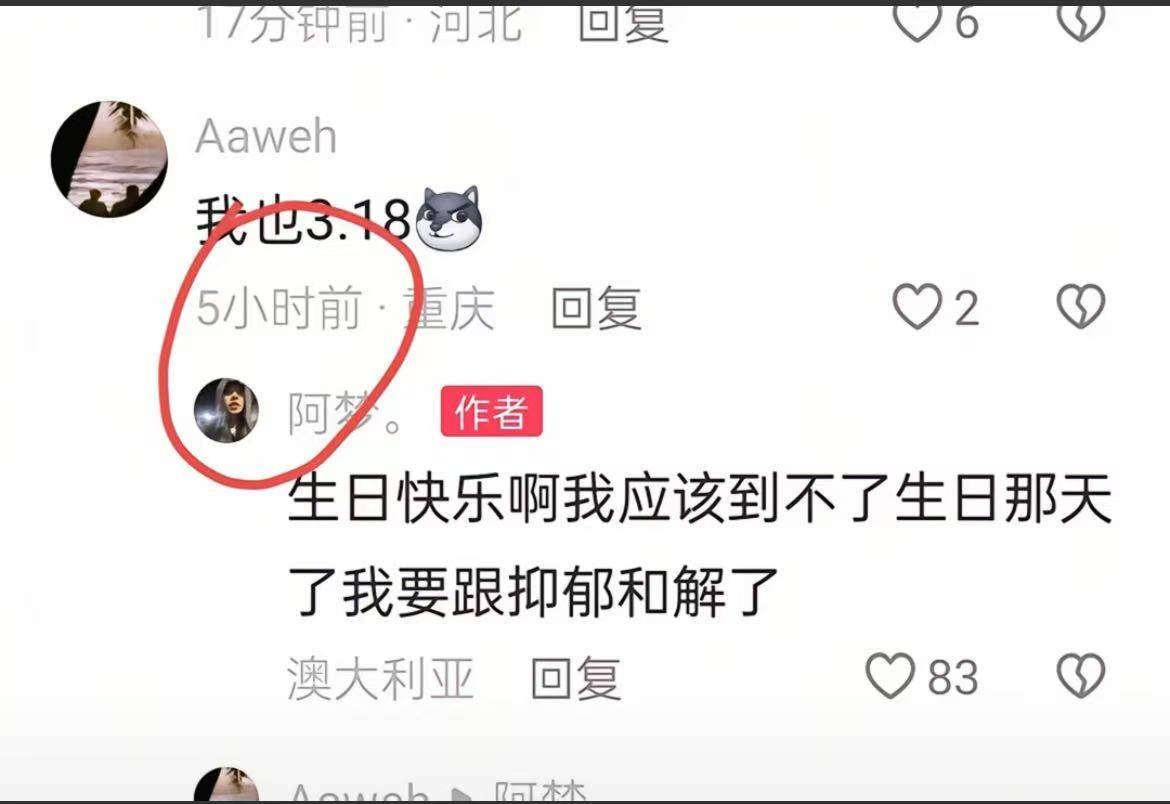The image size is (1170, 804).
Task: Tap the husky dog emoji in comment
Action: pyautogui.click(x=449, y=217)
